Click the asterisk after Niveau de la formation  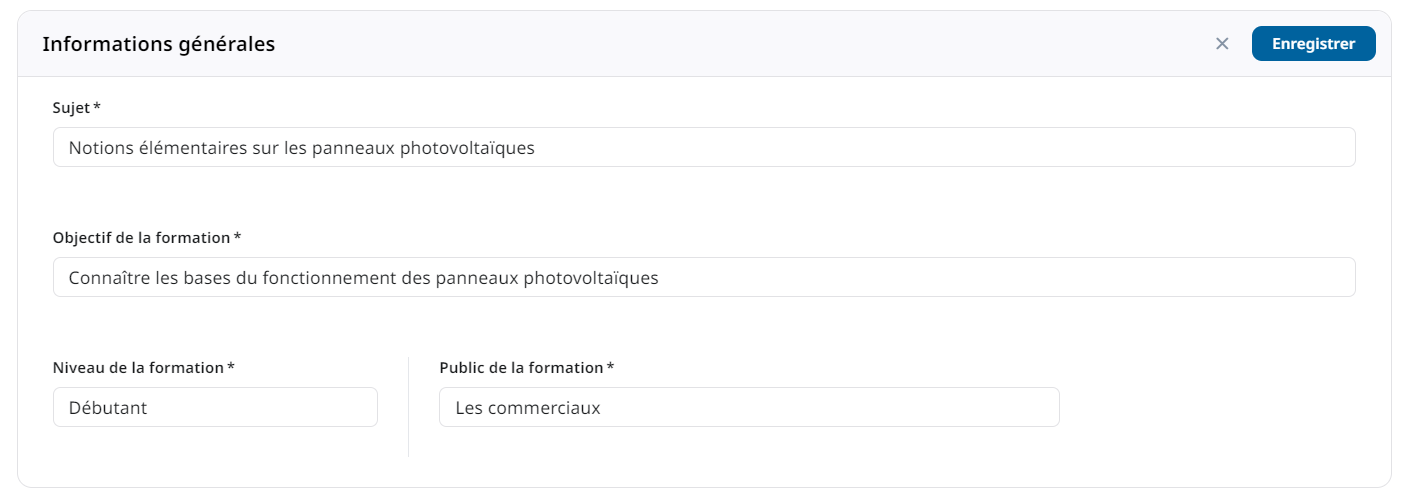pyautogui.click(x=231, y=366)
